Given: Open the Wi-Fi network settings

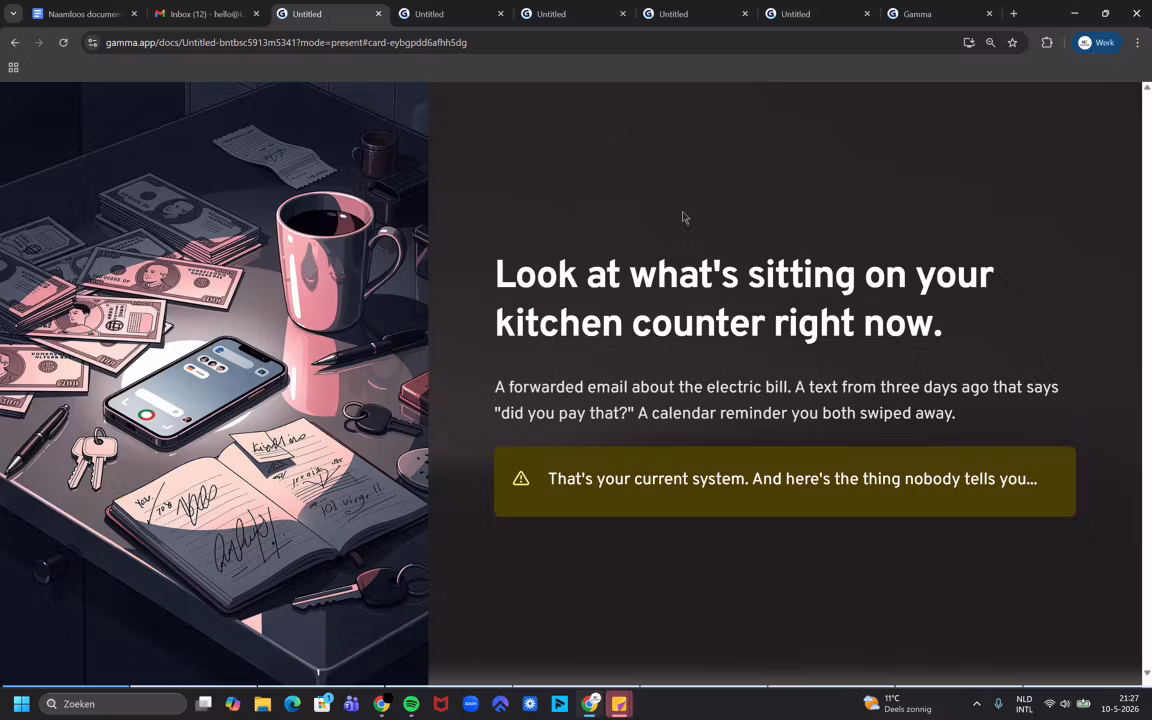Looking at the screenshot, I should (x=1049, y=704).
